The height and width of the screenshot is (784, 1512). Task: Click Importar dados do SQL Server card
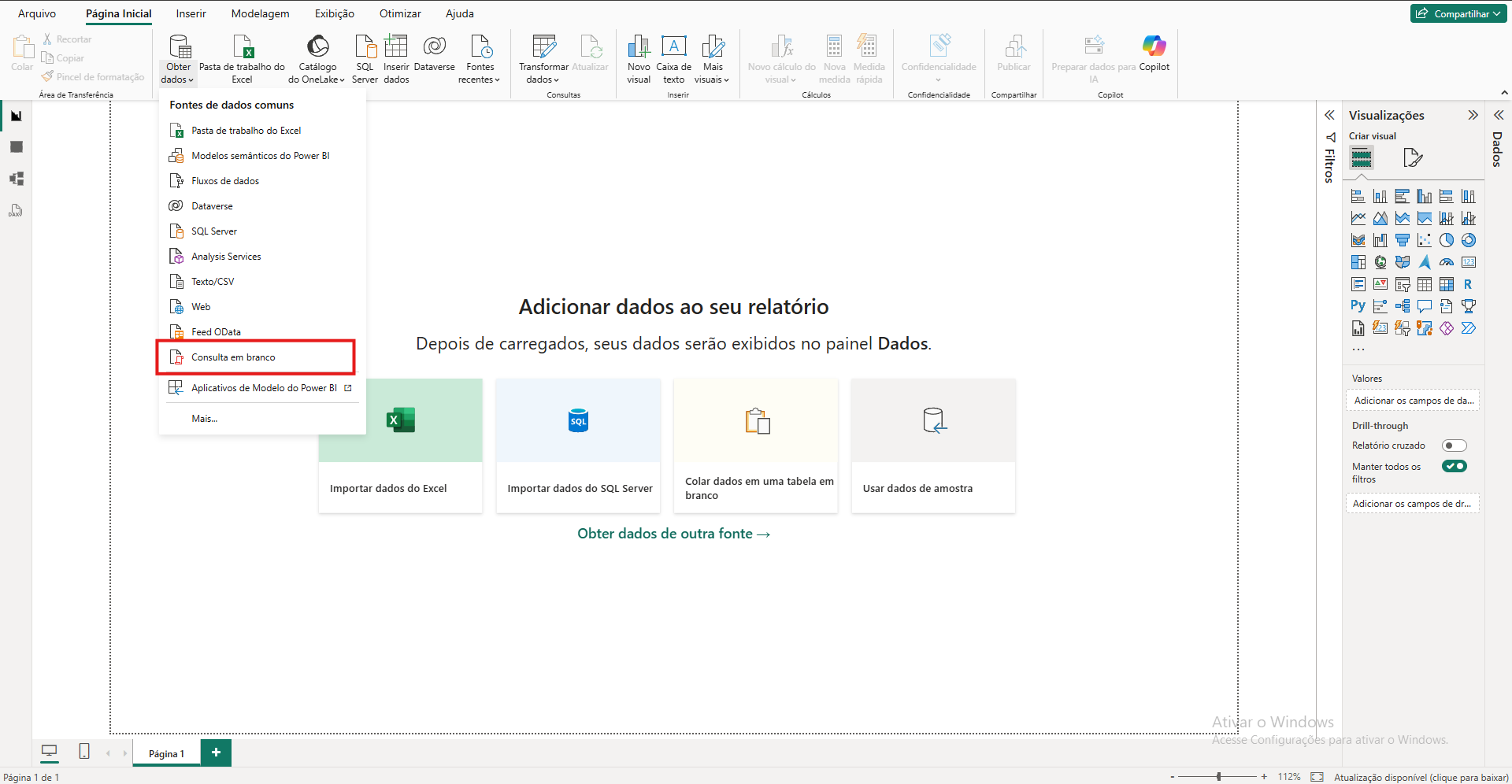coord(579,446)
